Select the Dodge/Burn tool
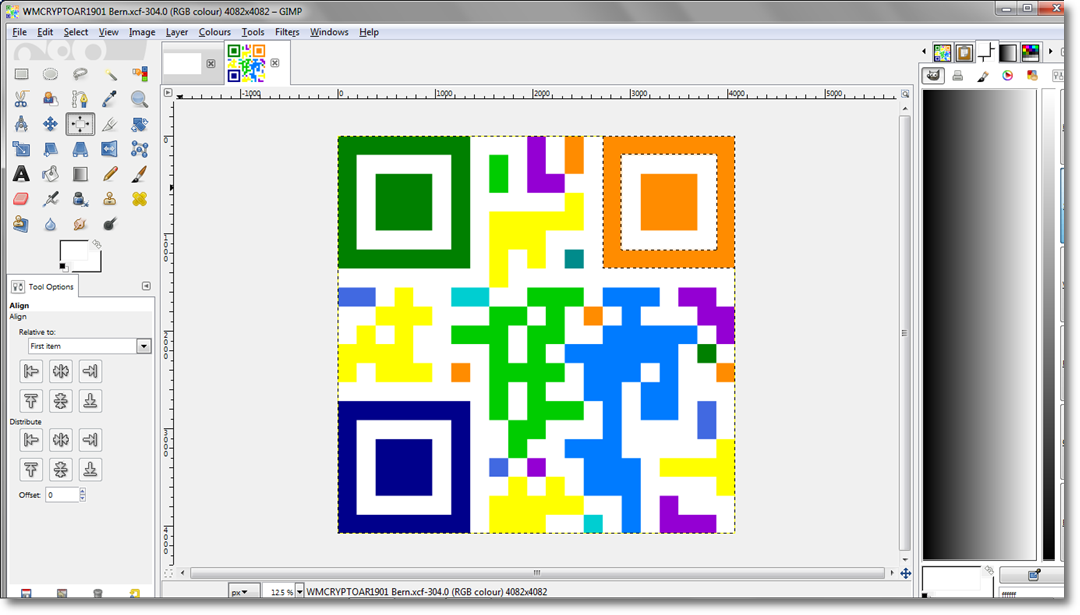The width and height of the screenshot is (1080, 615). pyautogui.click(x=110, y=224)
